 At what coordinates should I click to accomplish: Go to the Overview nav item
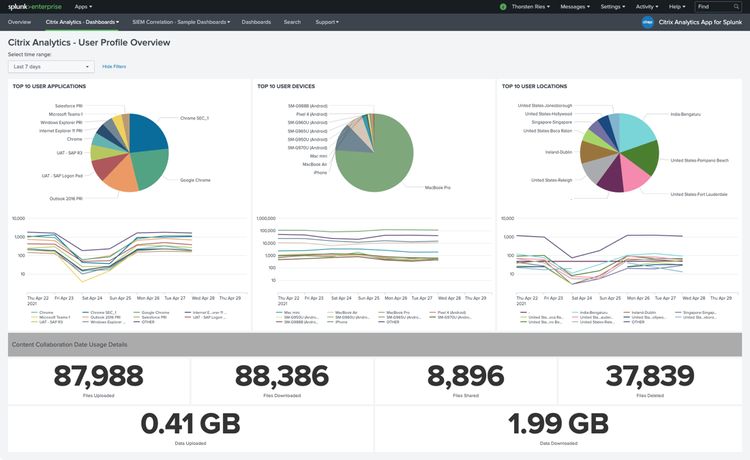point(19,22)
